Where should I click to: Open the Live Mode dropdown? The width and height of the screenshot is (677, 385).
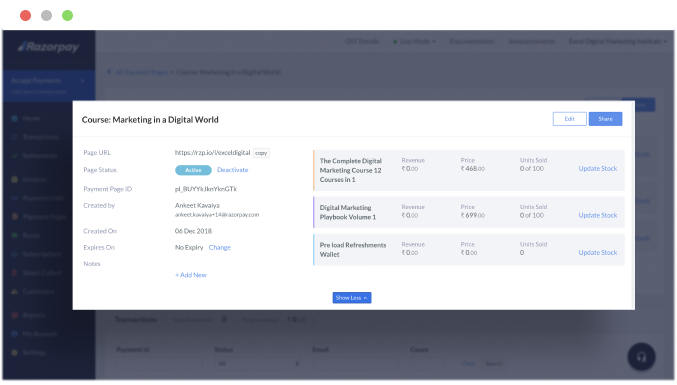[414, 41]
